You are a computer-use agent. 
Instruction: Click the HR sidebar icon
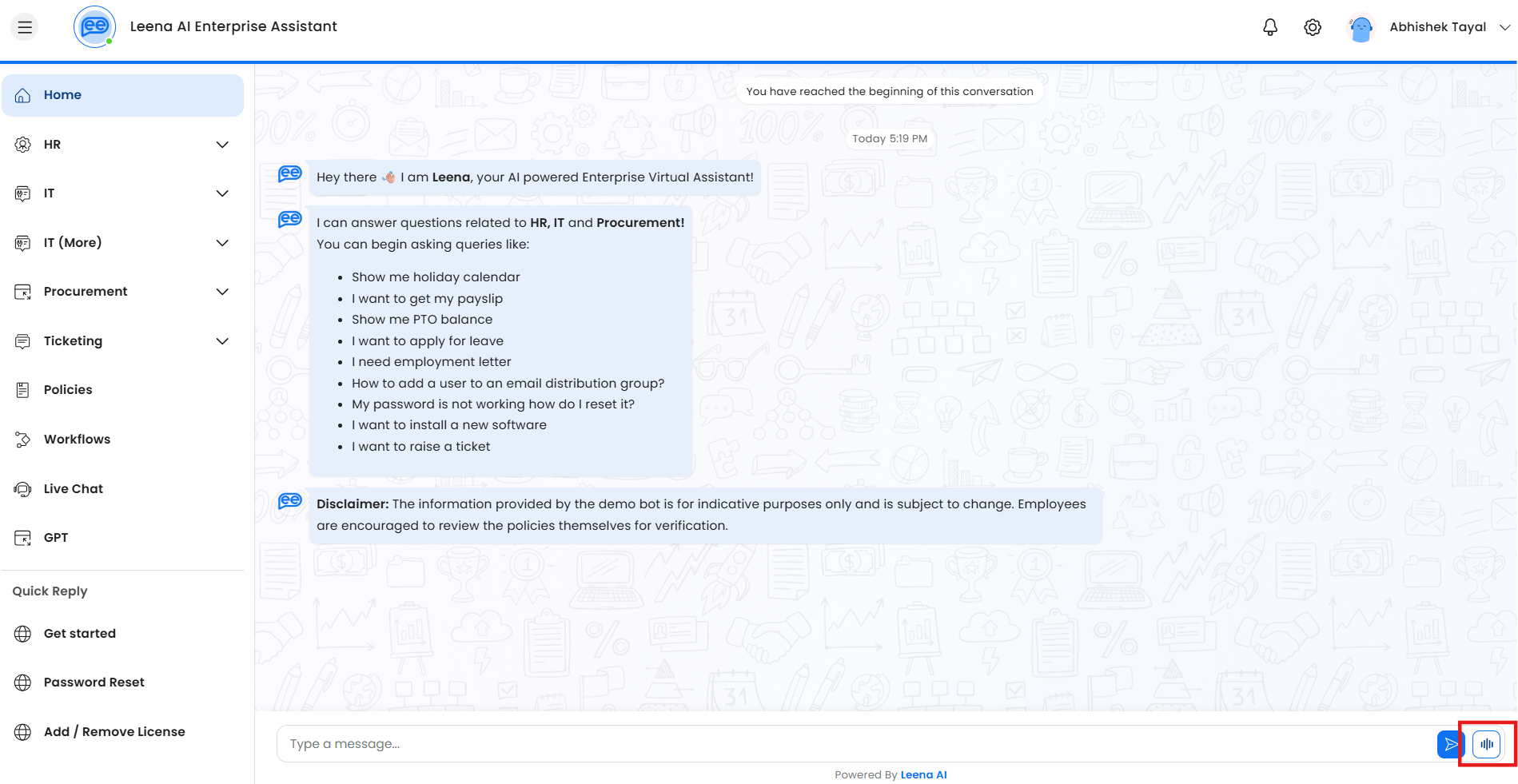pyautogui.click(x=23, y=145)
